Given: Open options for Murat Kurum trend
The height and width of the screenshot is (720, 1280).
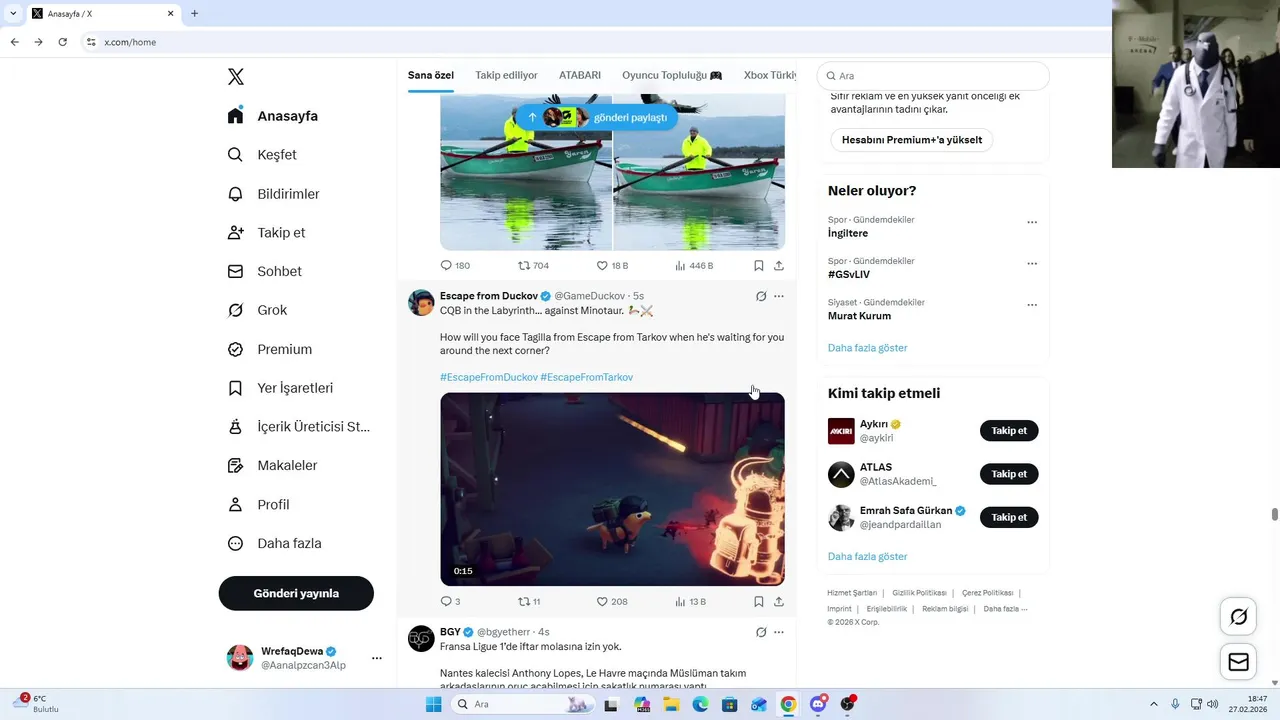Looking at the screenshot, I should coord(1032,305).
